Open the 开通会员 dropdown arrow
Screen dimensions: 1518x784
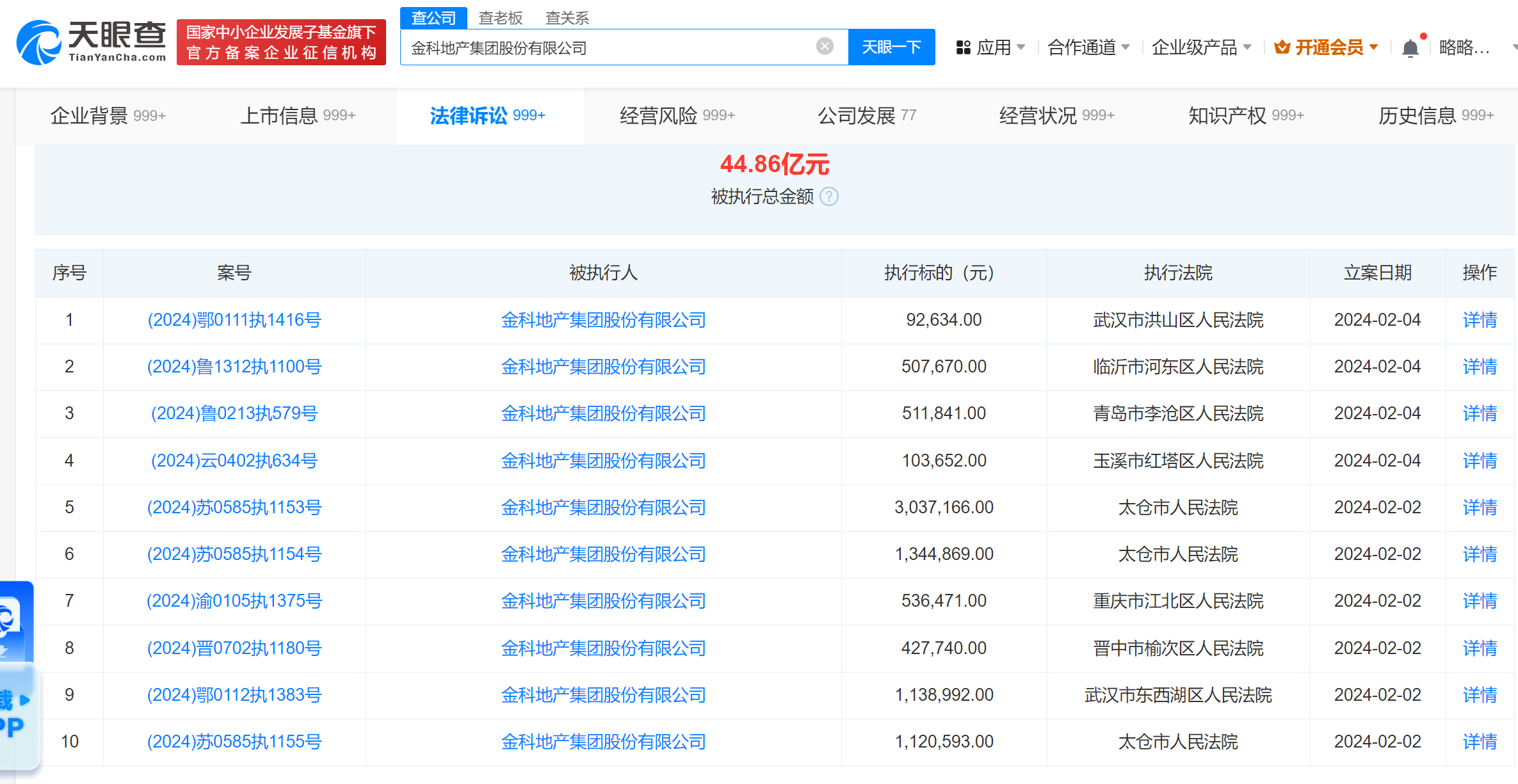[x=1373, y=47]
